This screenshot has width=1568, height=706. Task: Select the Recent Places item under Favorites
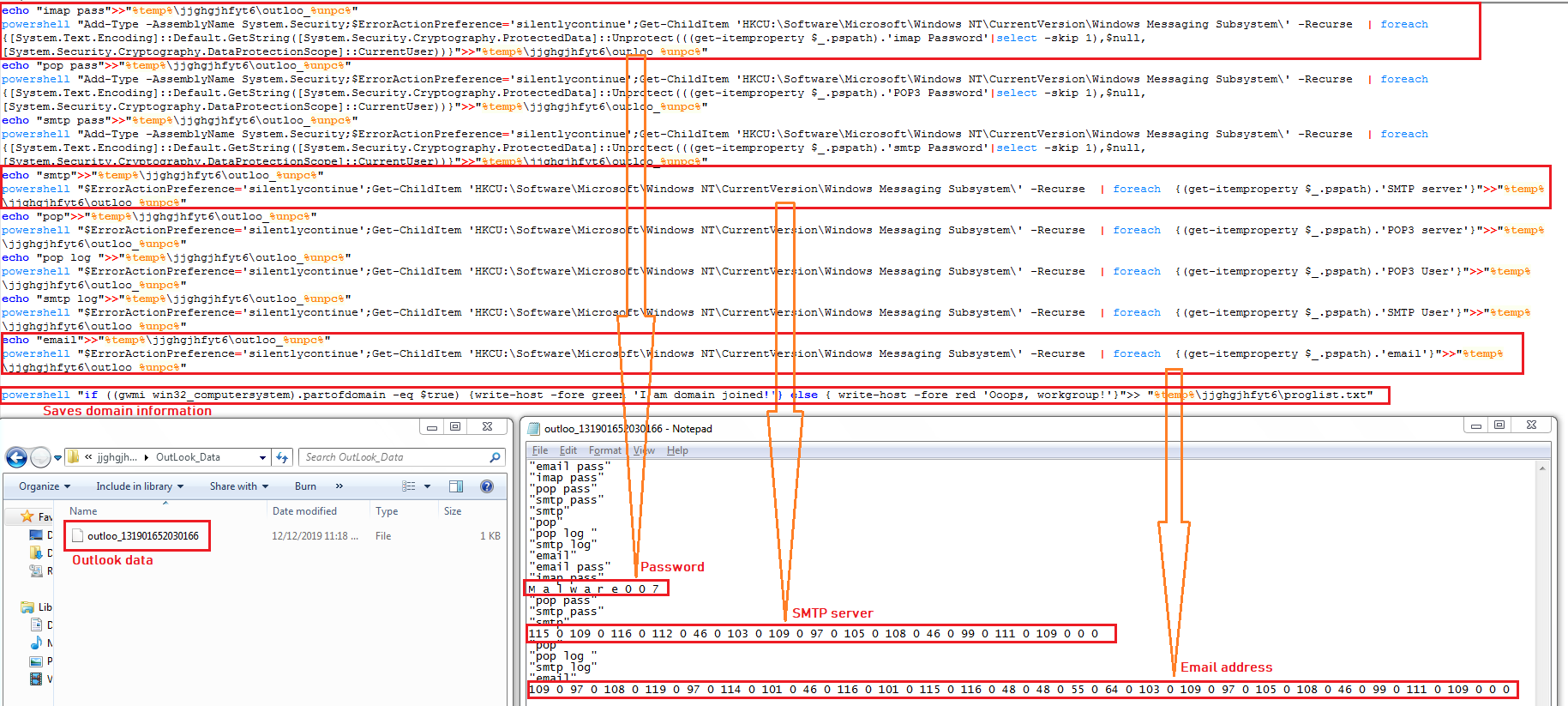tap(40, 571)
